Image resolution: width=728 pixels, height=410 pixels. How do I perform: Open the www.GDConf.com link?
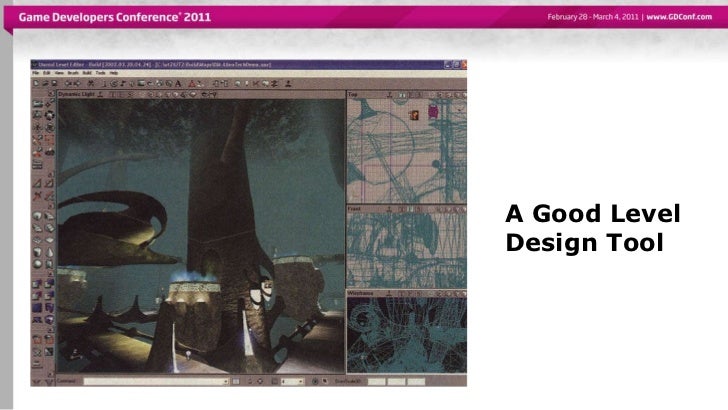[x=679, y=17]
